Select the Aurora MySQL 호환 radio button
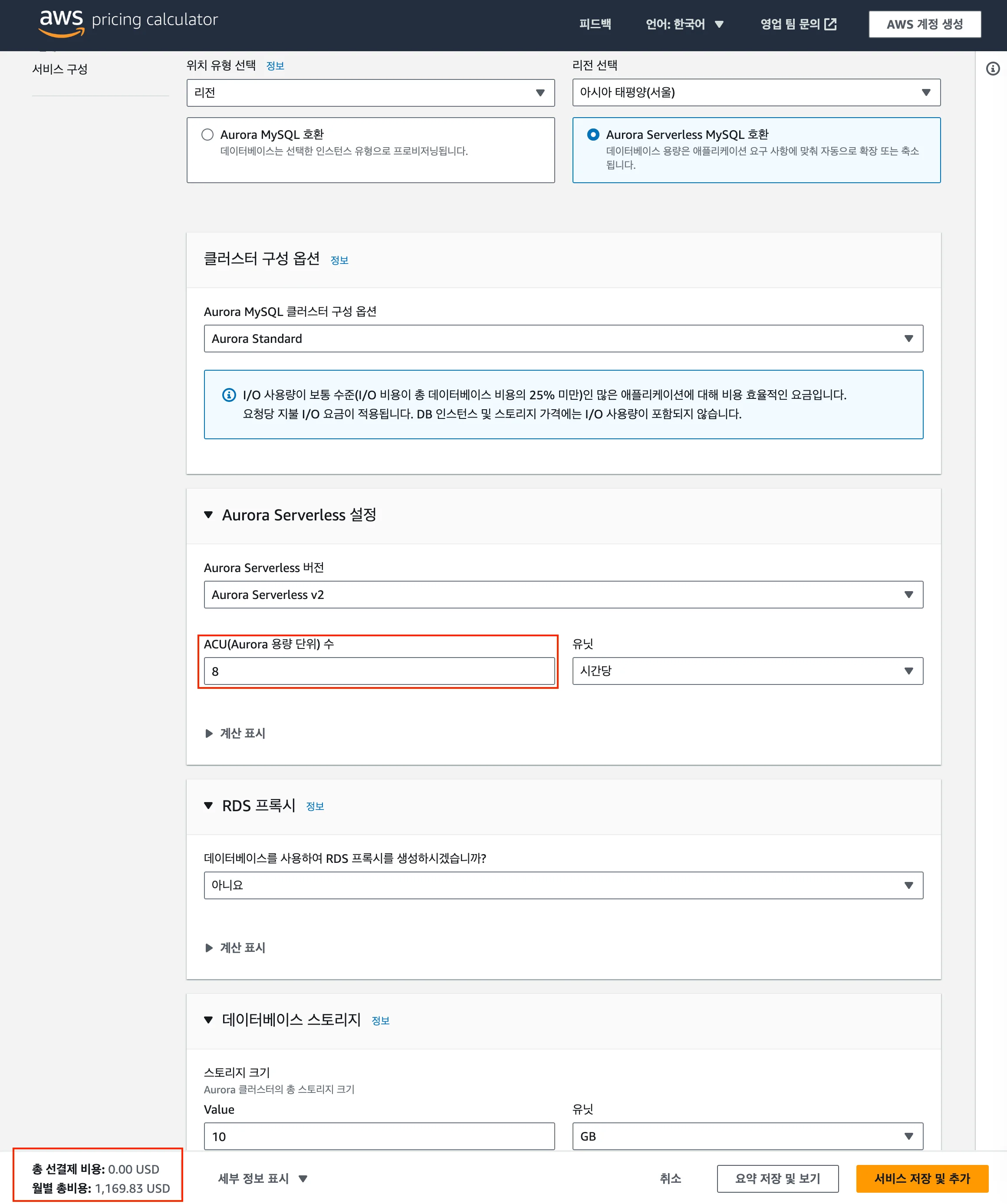1007x1204 pixels. tap(207, 135)
